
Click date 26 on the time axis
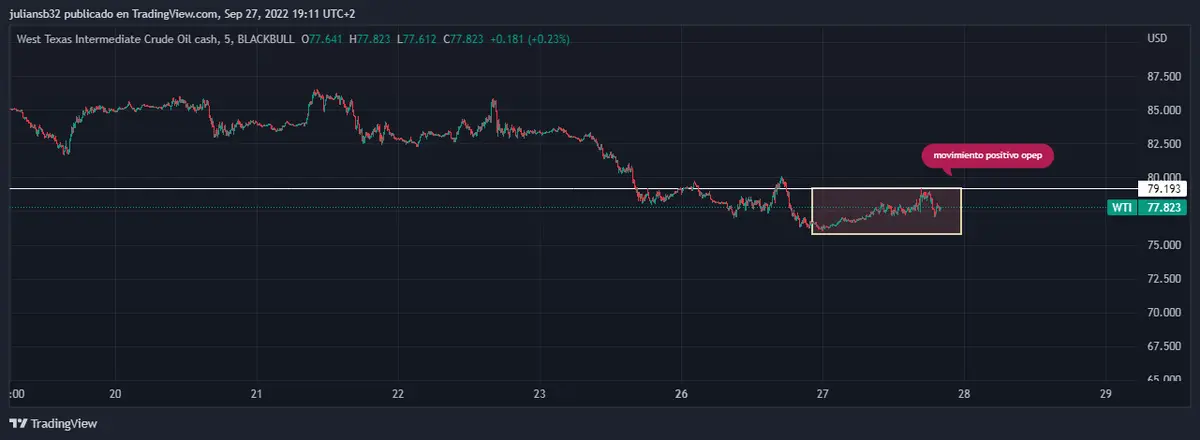681,393
